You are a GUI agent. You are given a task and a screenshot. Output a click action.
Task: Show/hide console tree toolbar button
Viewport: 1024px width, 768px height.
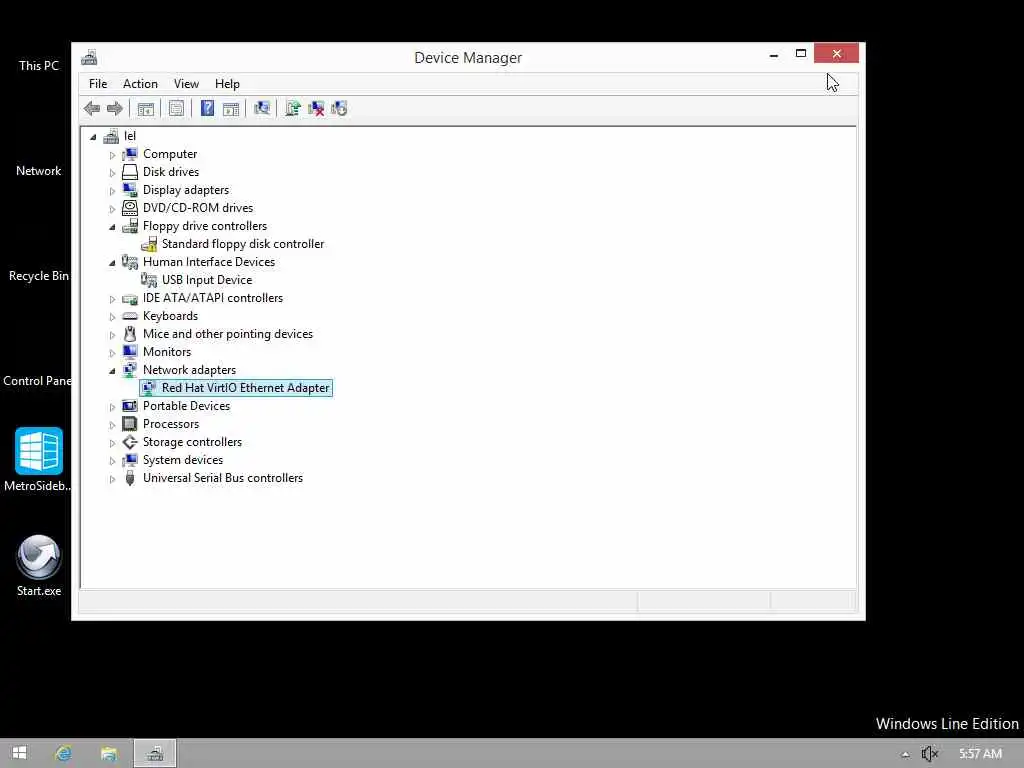[x=146, y=108]
